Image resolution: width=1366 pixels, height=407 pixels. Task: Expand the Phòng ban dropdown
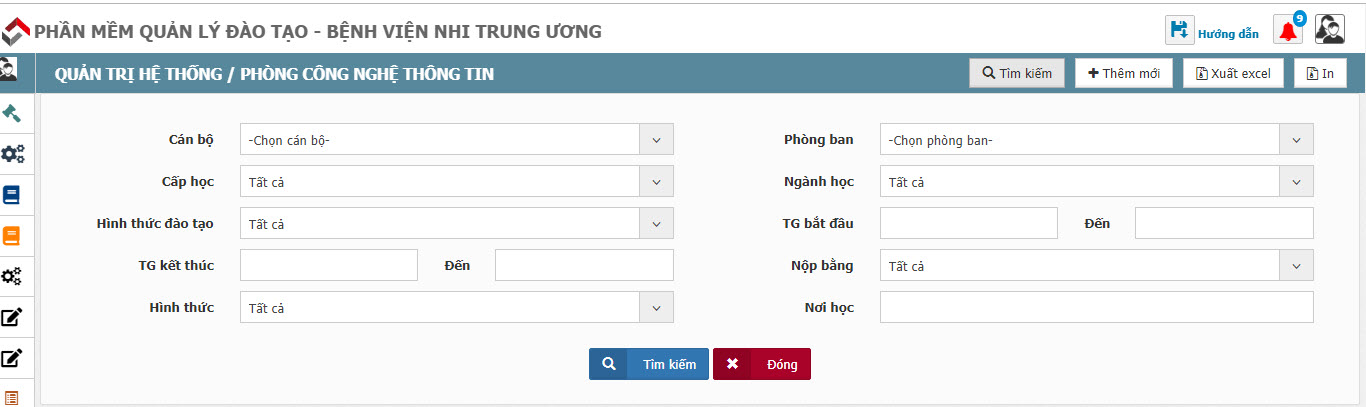tap(1096, 140)
